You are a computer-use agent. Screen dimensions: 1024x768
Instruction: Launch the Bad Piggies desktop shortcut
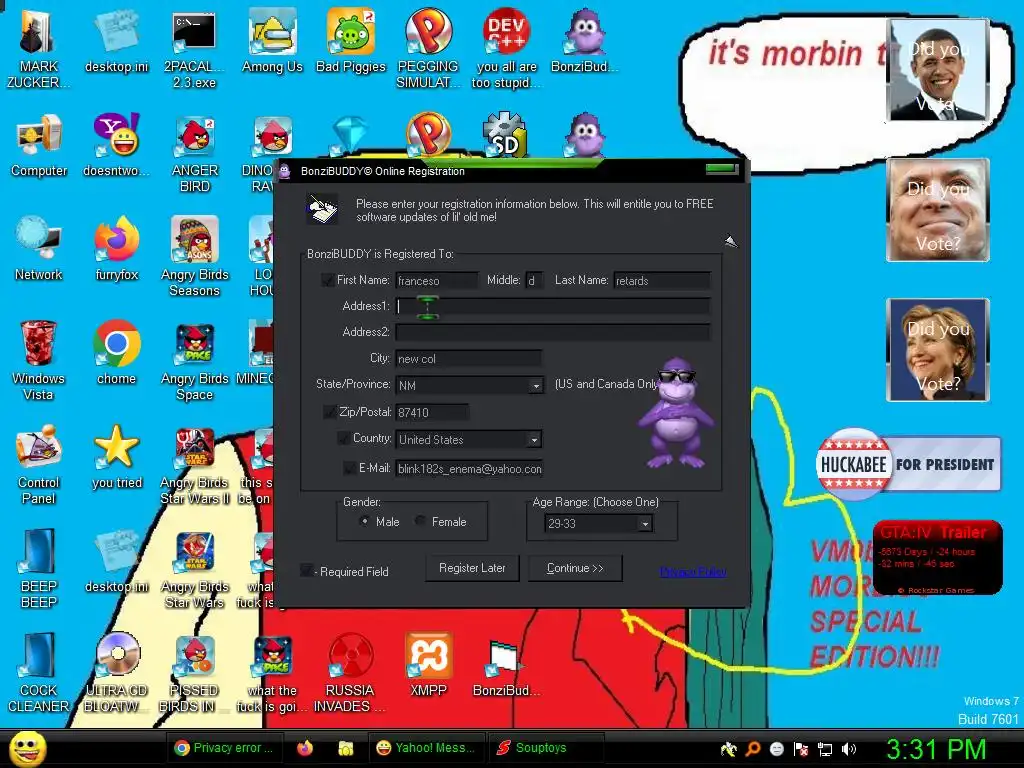351,42
